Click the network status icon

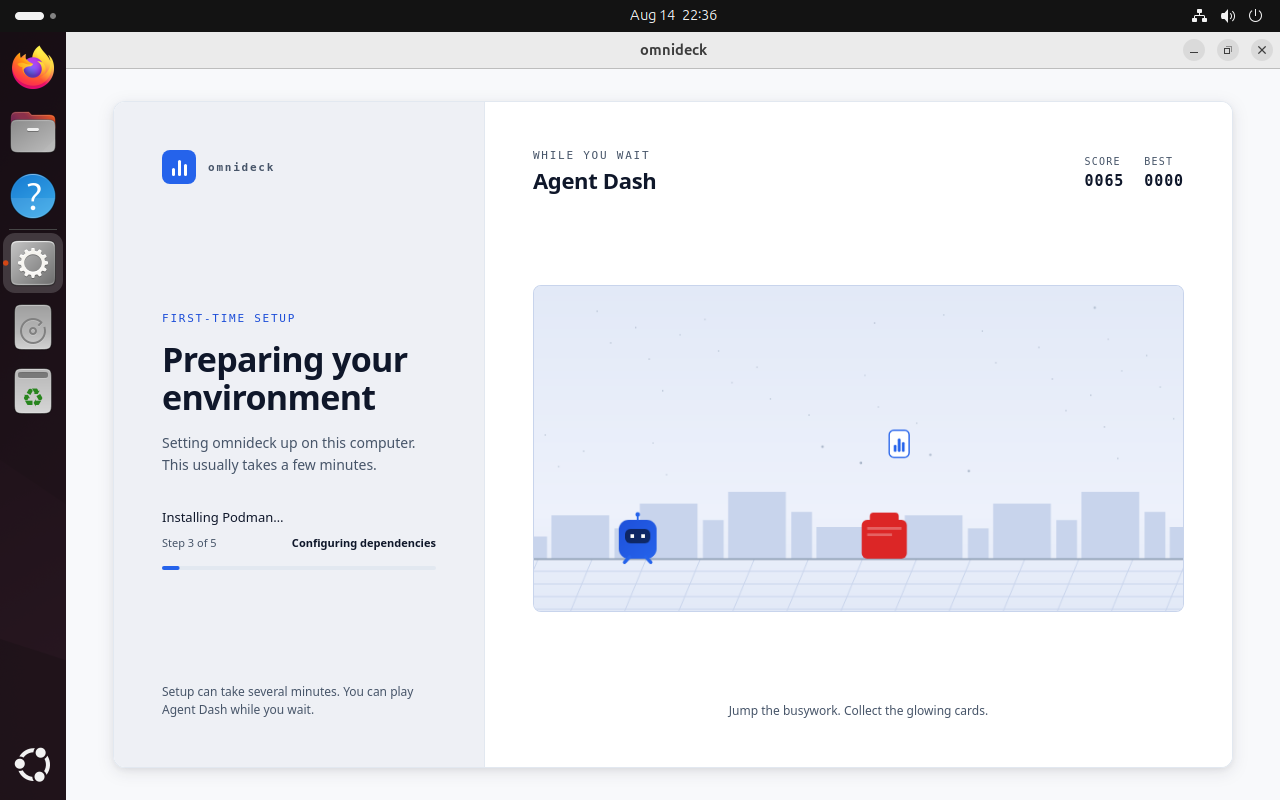click(1199, 16)
